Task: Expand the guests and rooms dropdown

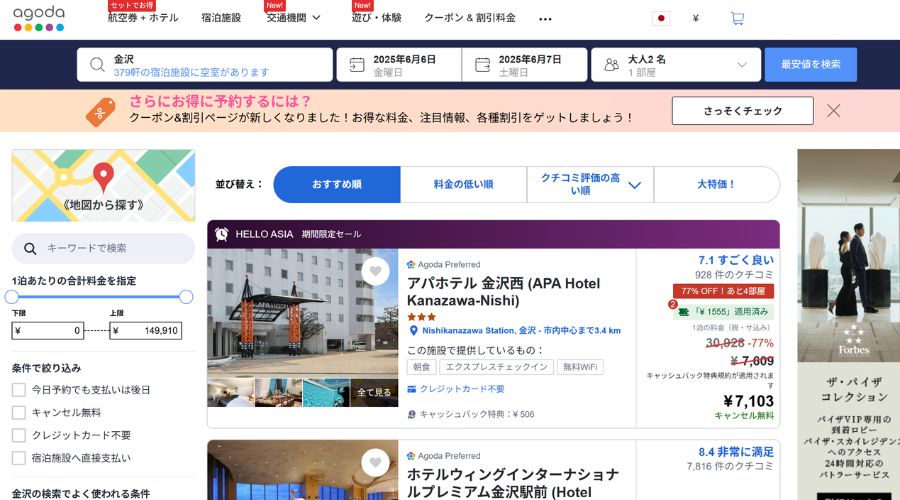Action: pos(742,65)
